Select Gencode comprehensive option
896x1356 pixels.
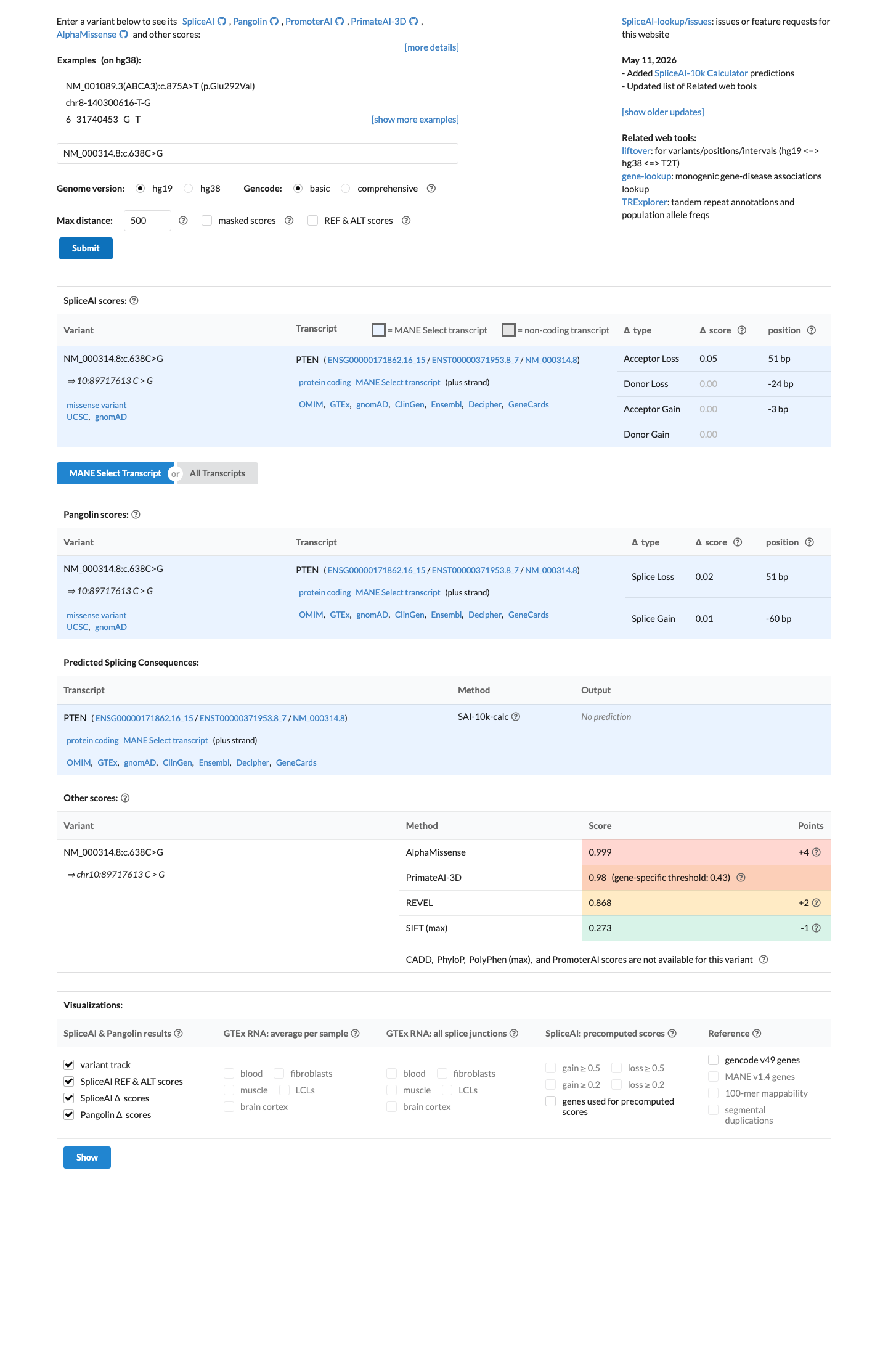[x=346, y=189]
